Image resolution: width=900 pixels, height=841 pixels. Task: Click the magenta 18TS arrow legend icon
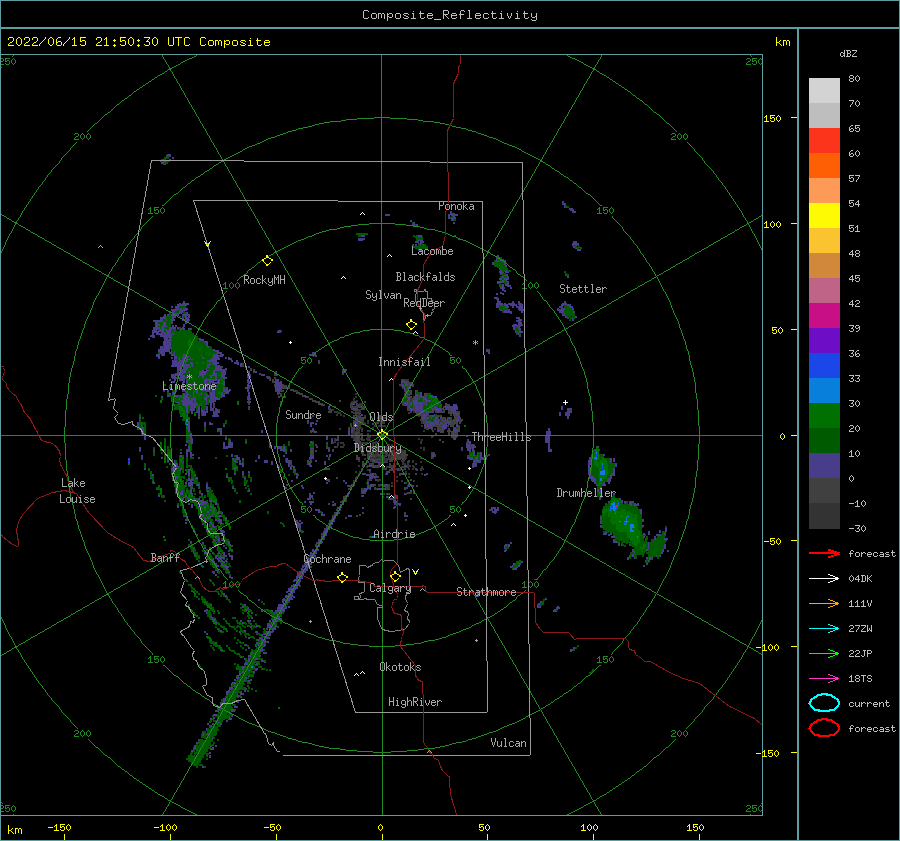[x=824, y=679]
